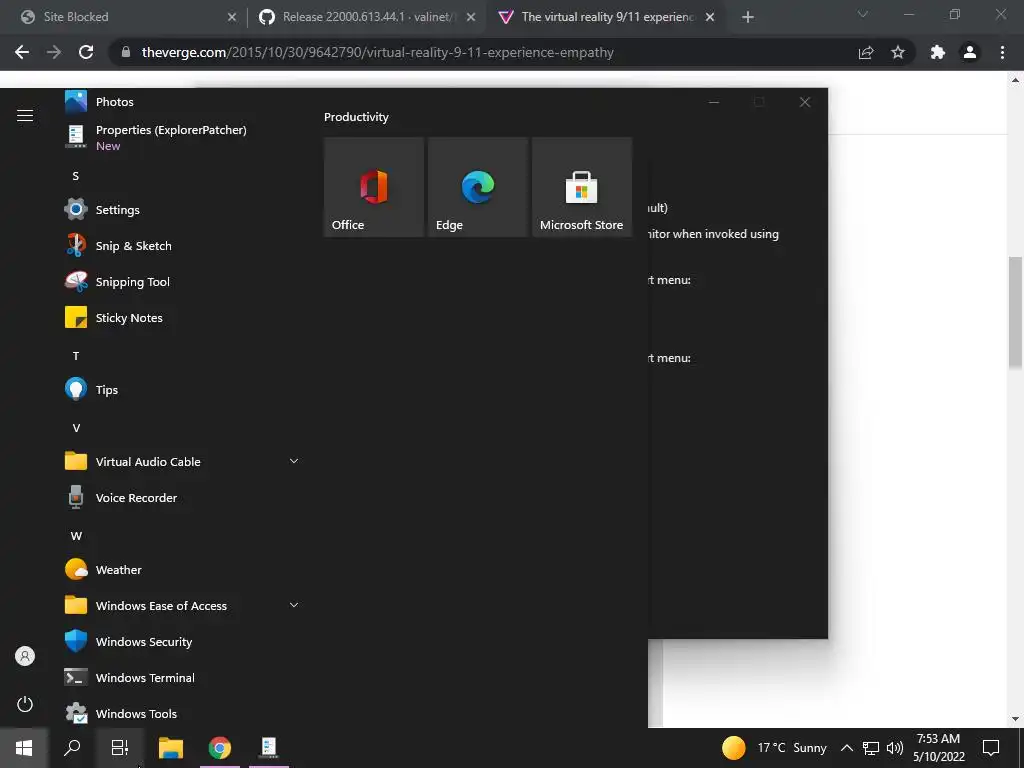Click the Power button in Start
Screen dimensions: 1024x768
tap(25, 704)
